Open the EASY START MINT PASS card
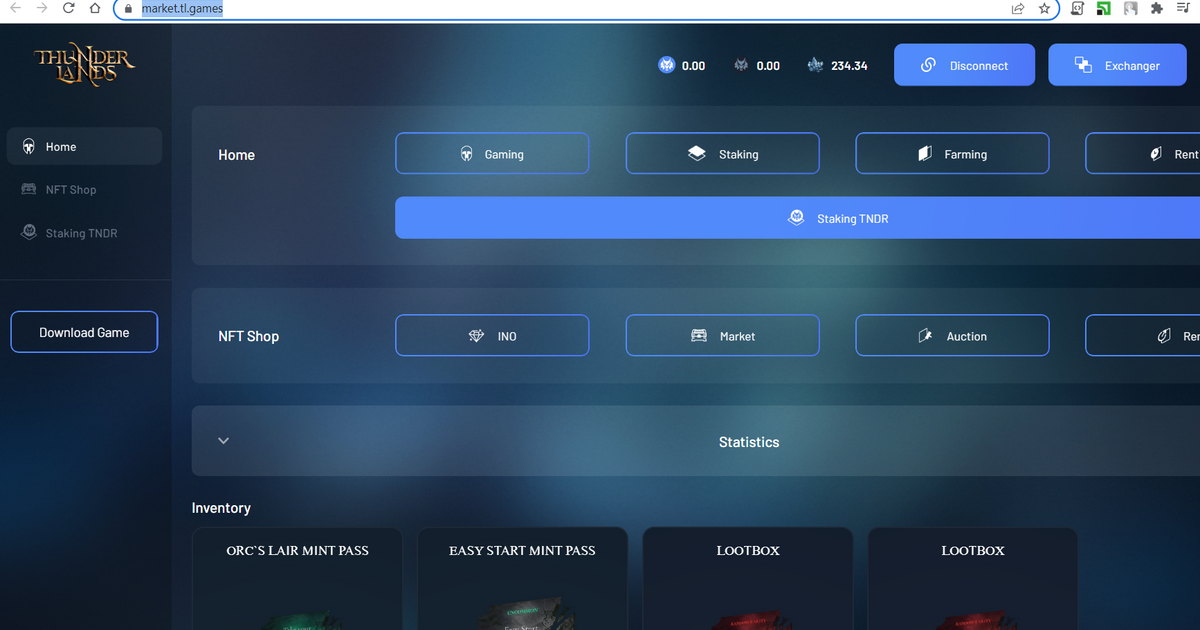The width and height of the screenshot is (1200, 630). [522, 579]
